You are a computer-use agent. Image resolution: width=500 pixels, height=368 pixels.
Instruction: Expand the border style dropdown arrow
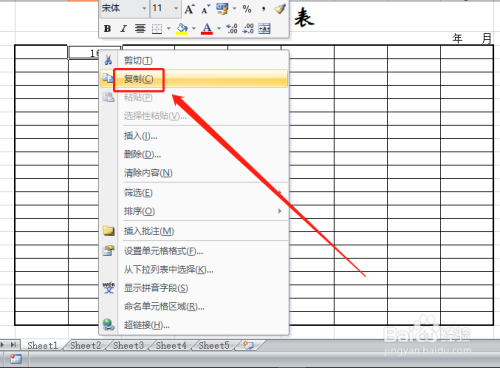tap(168, 29)
